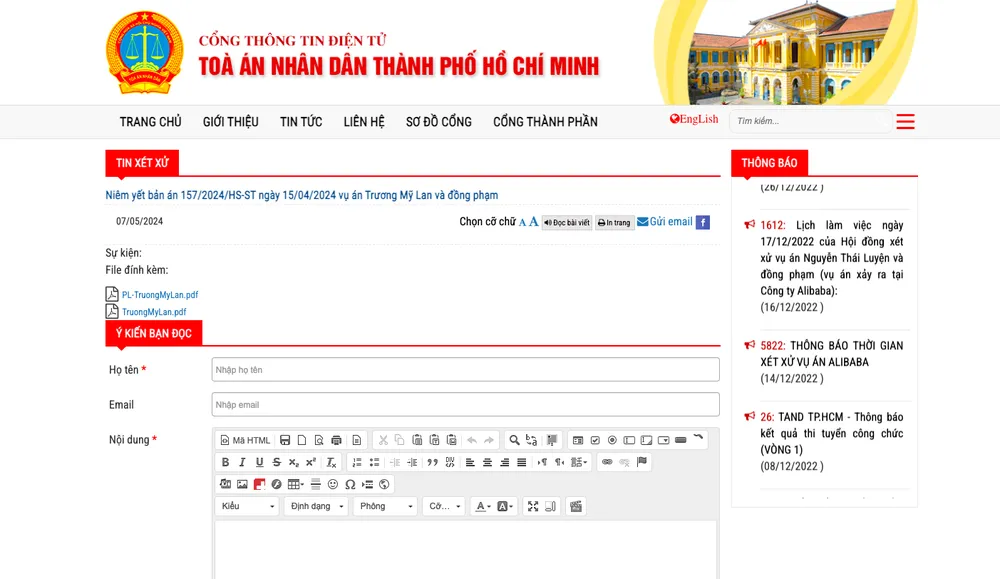This screenshot has width=1000, height=579.
Task: Click the Find magnifier icon in editor
Action: [514, 440]
